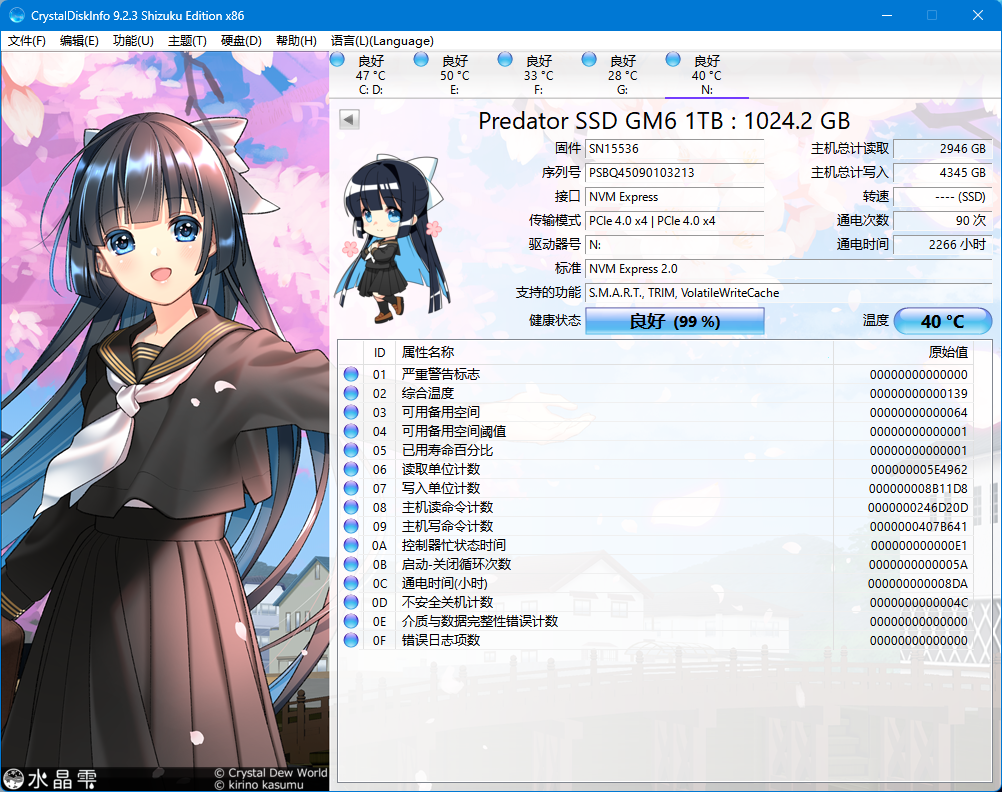Screen dimensions: 1002x792
Task: Click the 通电次数 value 90 次
Action: click(x=943, y=221)
